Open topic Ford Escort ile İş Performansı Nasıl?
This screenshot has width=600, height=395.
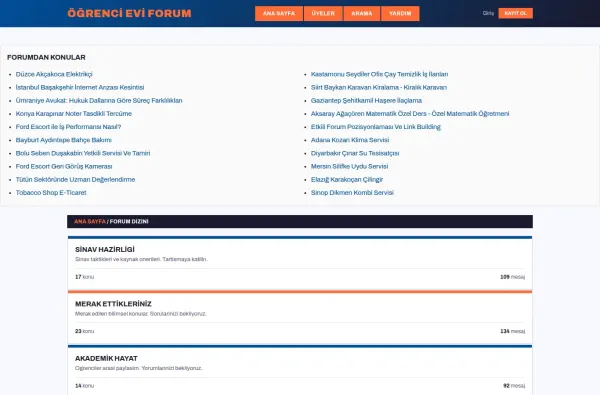tap(68, 127)
